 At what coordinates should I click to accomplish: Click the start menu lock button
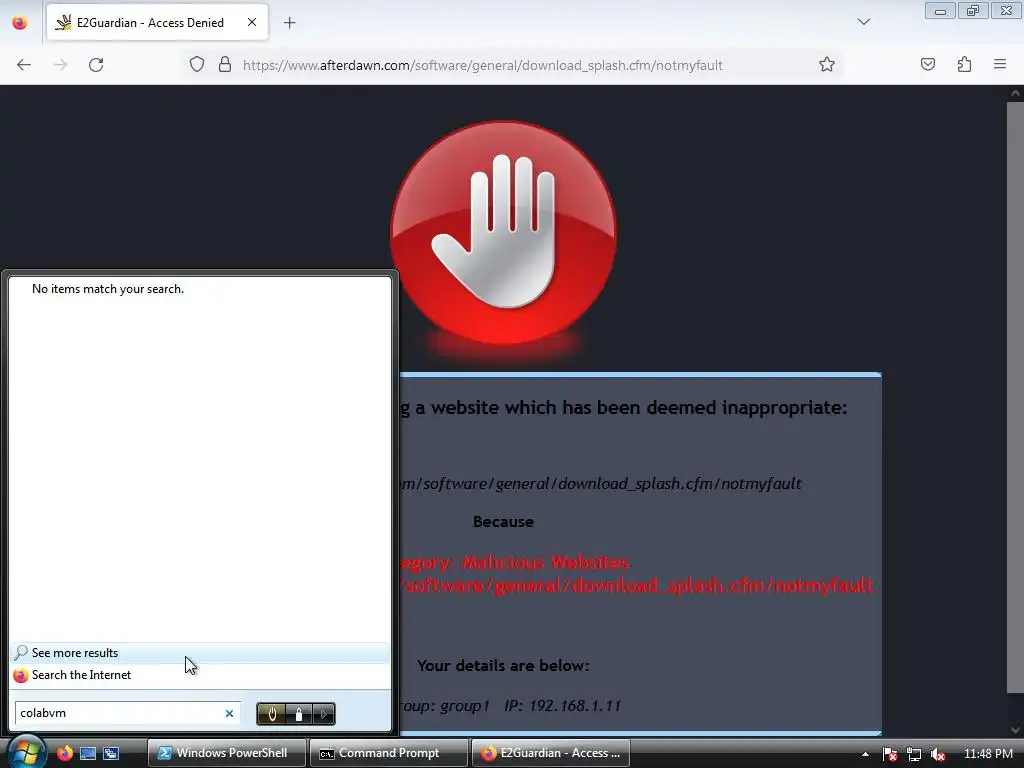(x=299, y=714)
